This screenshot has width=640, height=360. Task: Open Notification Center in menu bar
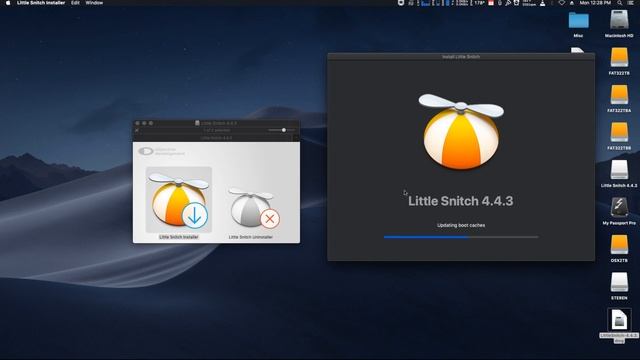pyautogui.click(x=631, y=3)
